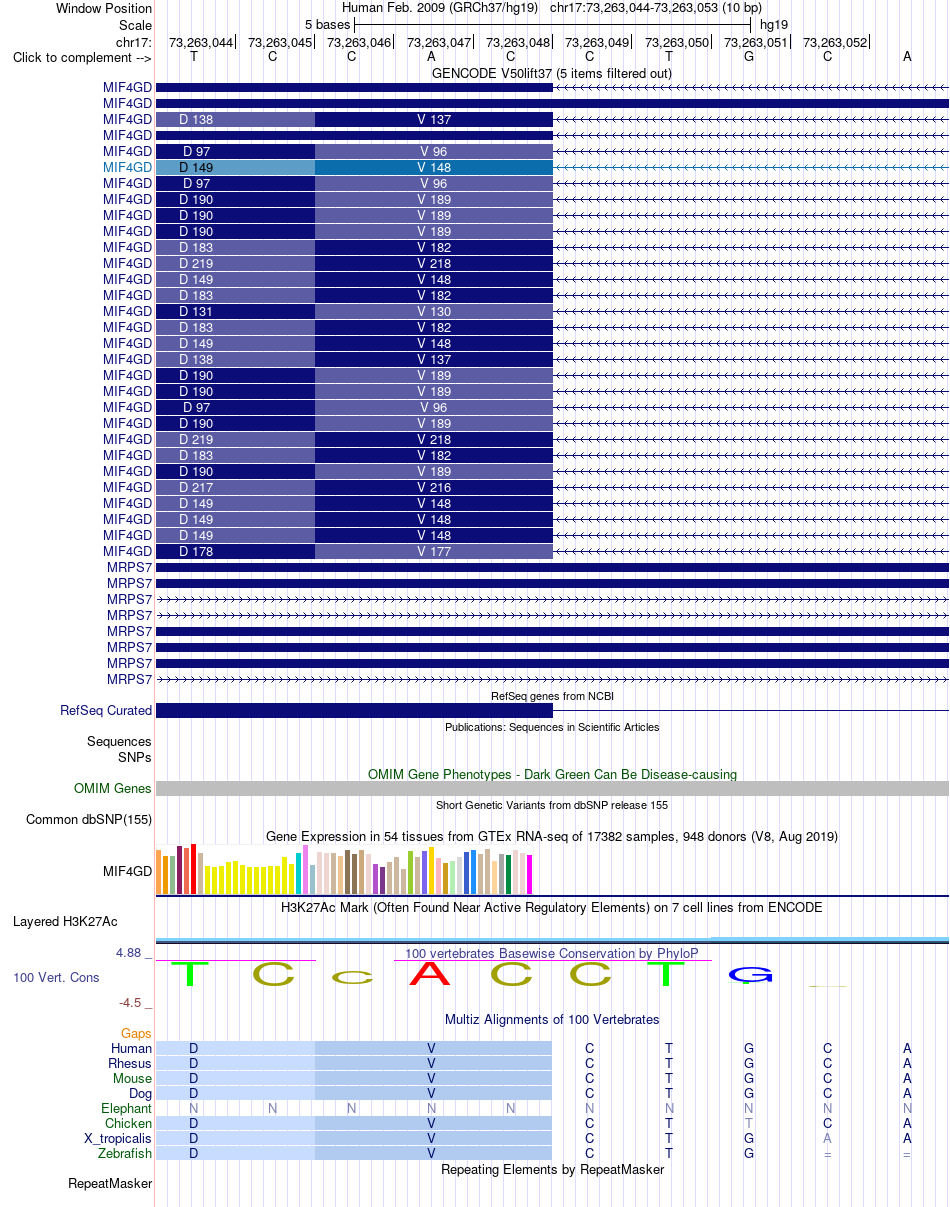Screen dimensions: 950x1207
Task: Open the OMIM Genes track label
Action: pyautogui.click(x=113, y=788)
